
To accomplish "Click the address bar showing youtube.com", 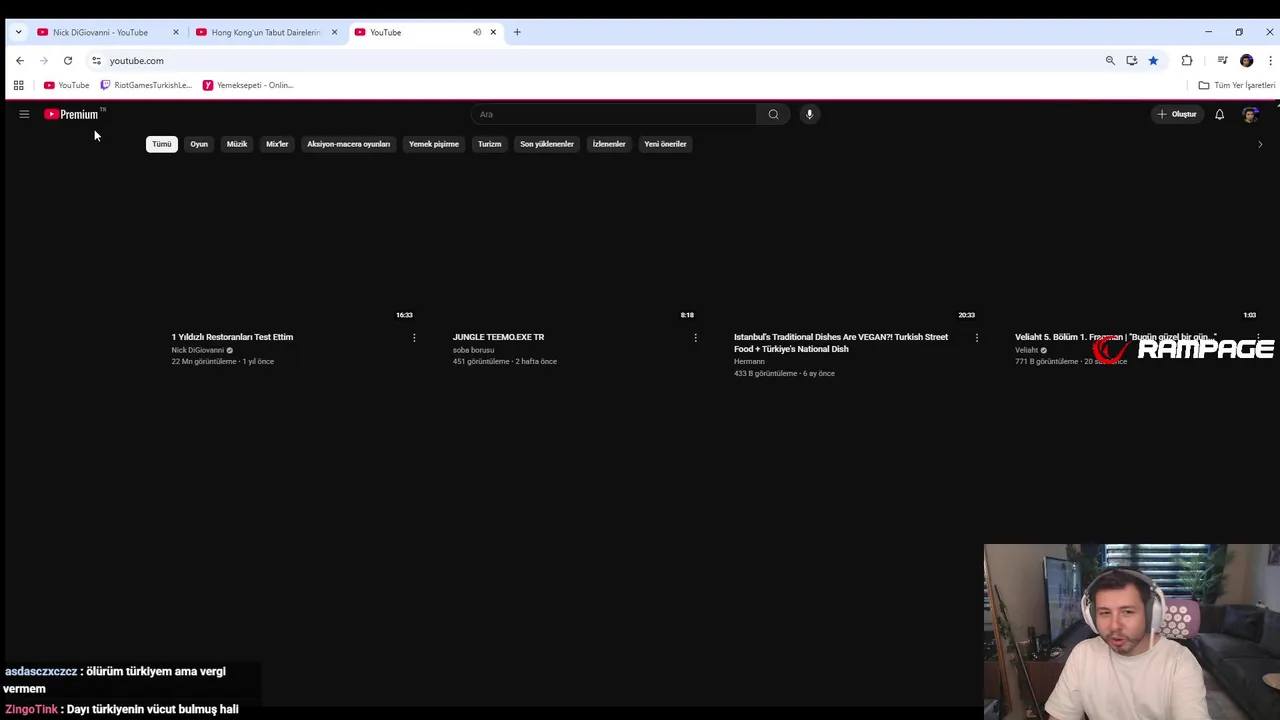I will click(600, 61).
